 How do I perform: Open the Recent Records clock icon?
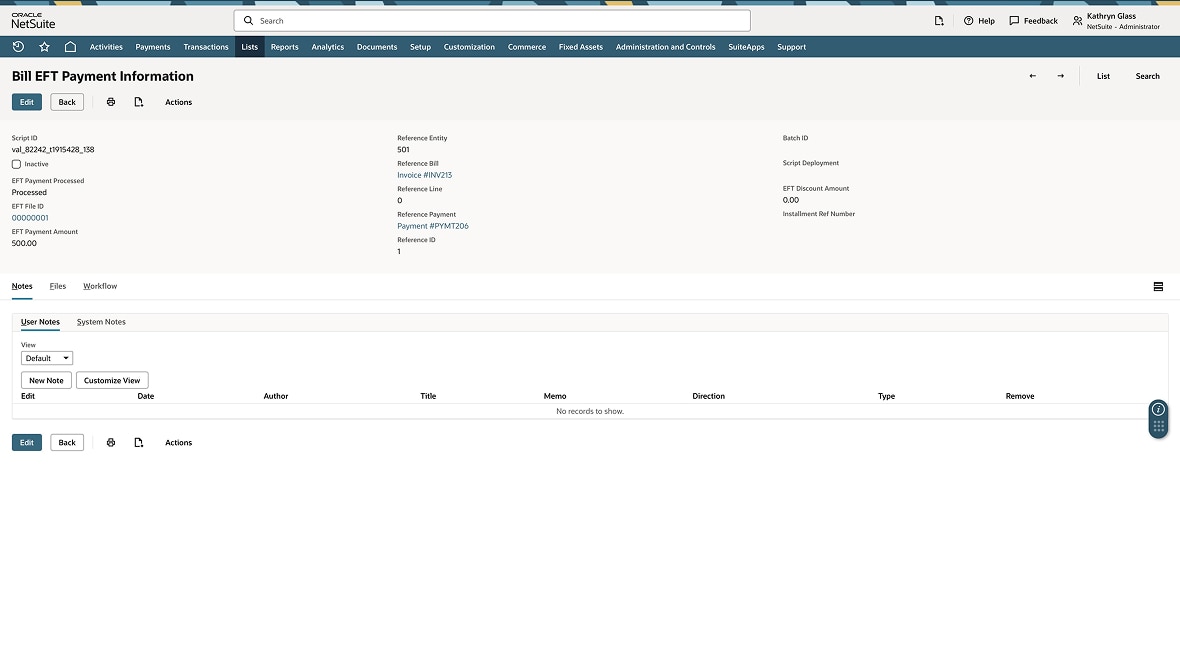coord(18,47)
